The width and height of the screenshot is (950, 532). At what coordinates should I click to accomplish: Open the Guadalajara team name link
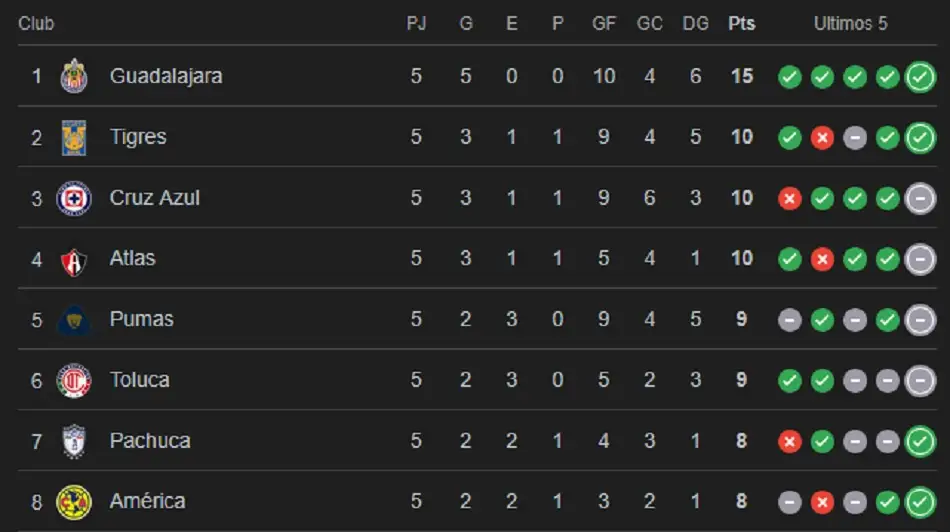[x=166, y=76]
